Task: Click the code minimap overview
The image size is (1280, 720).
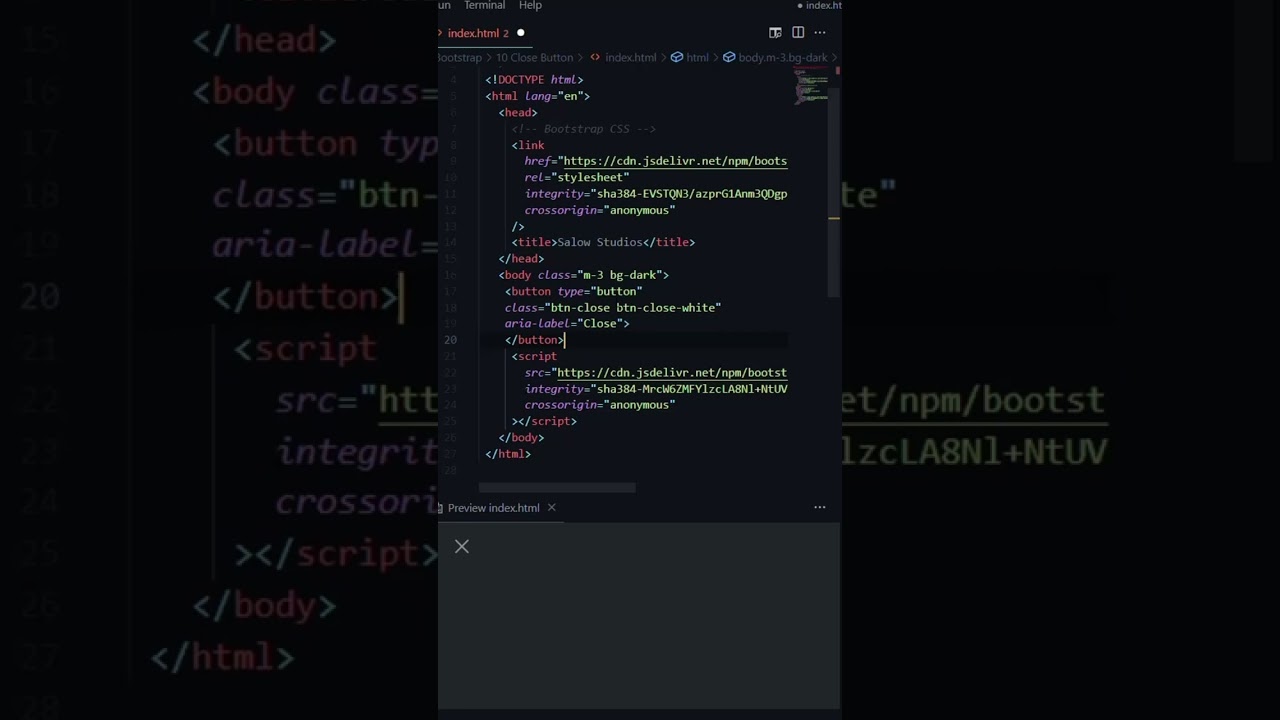Action: point(811,87)
